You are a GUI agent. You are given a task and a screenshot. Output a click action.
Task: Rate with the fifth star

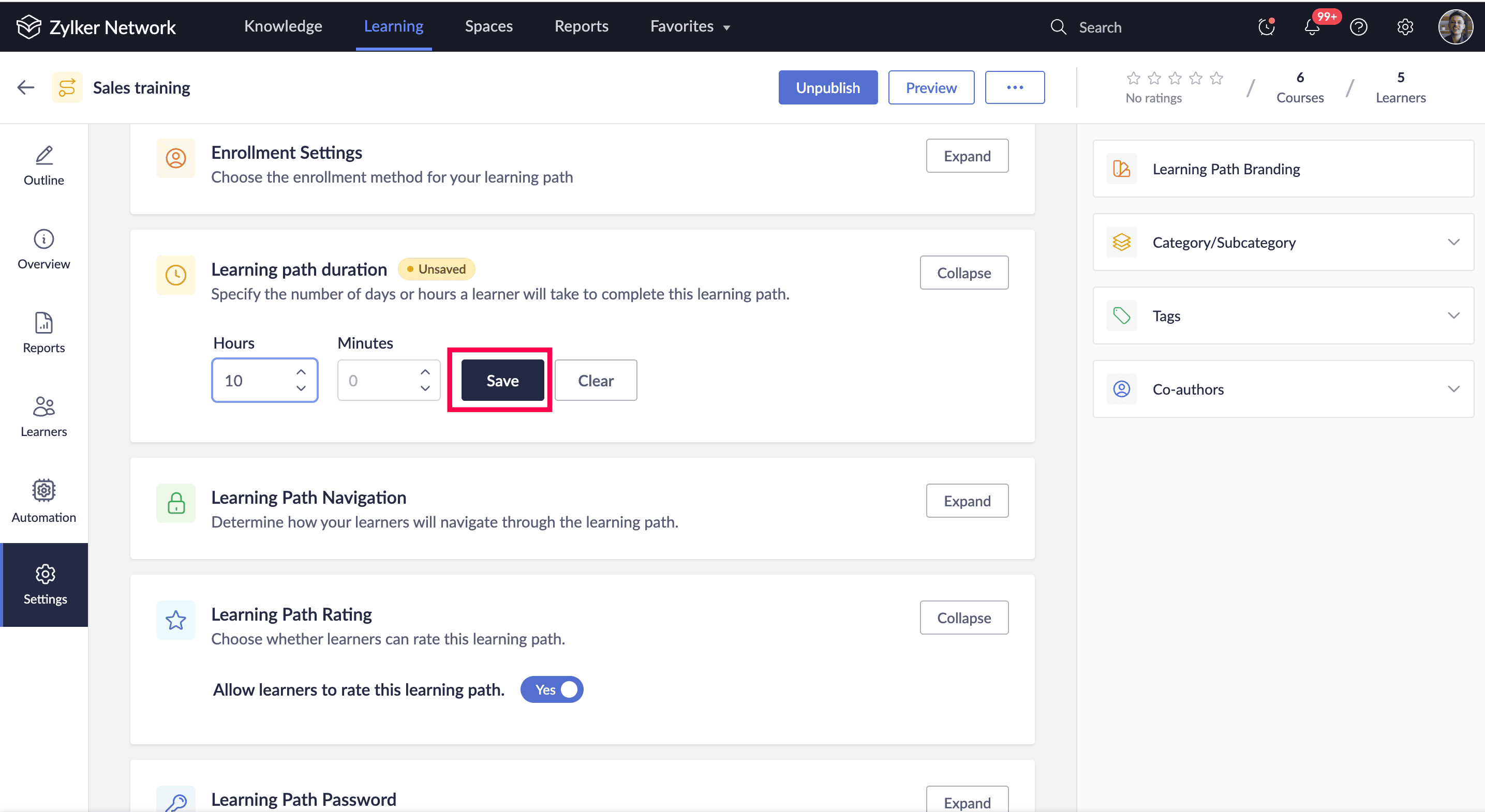[1216, 78]
